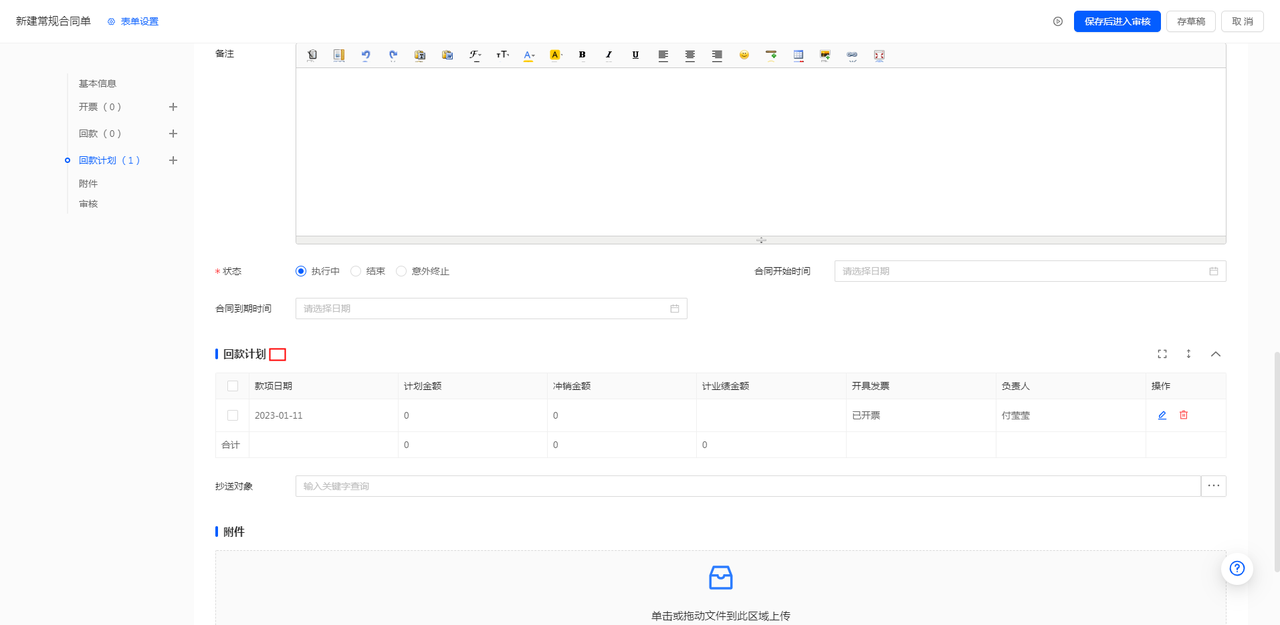Open help with question mark button
1280x625 pixels.
(1237, 568)
